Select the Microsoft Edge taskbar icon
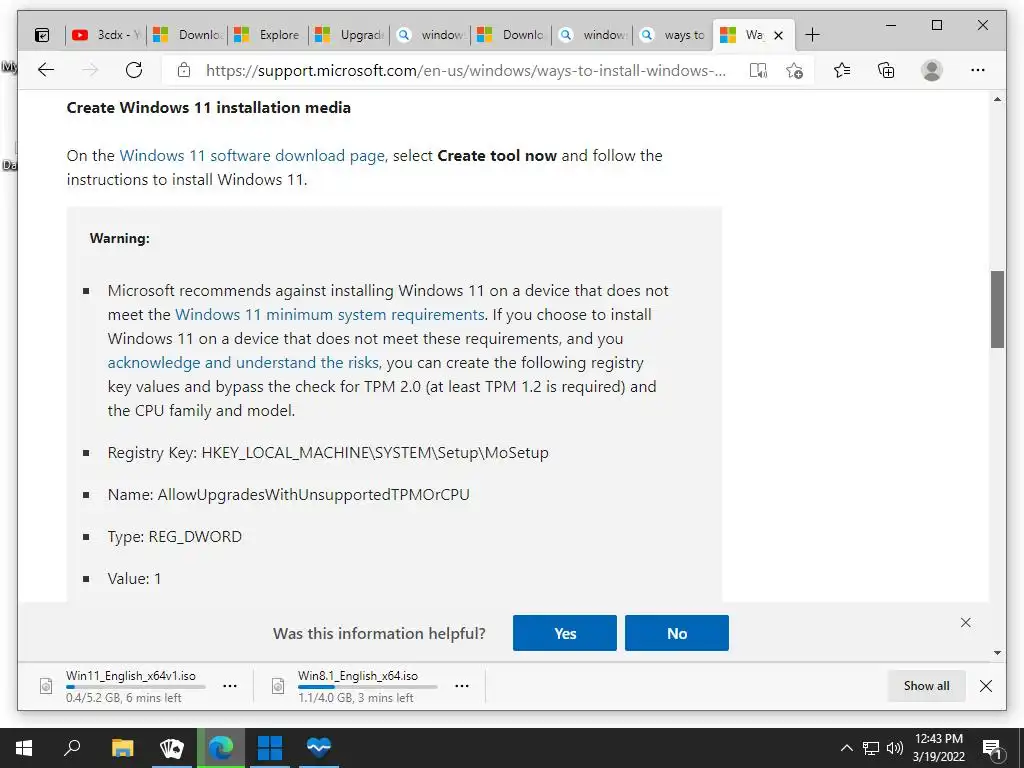This screenshot has width=1024, height=768. tap(221, 748)
